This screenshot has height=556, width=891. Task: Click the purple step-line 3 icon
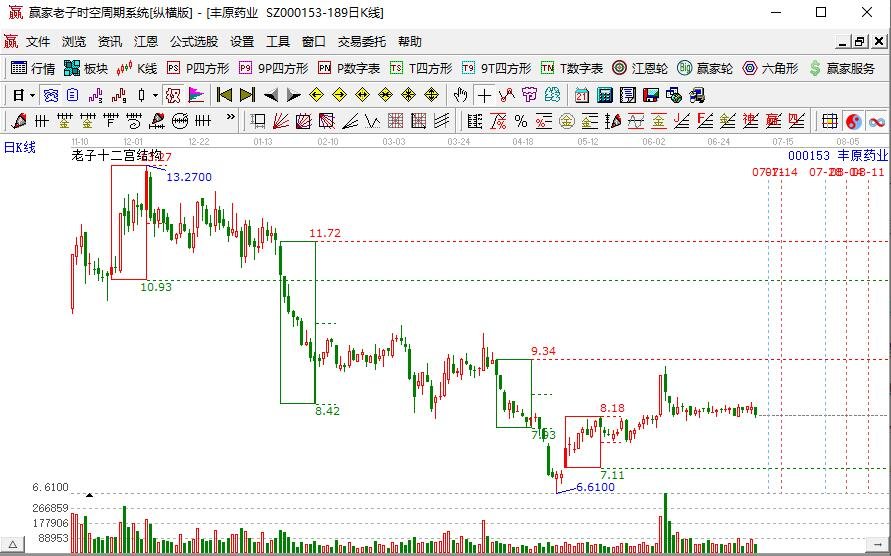pyautogui.click(x=95, y=96)
